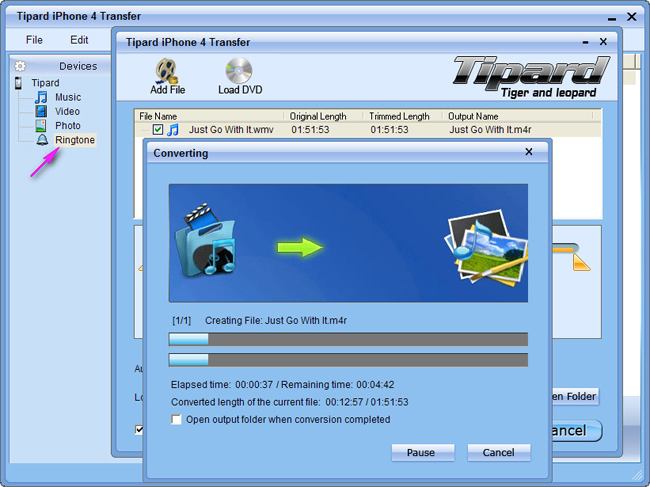Open the File menu
The width and height of the screenshot is (650, 487).
click(x=34, y=40)
